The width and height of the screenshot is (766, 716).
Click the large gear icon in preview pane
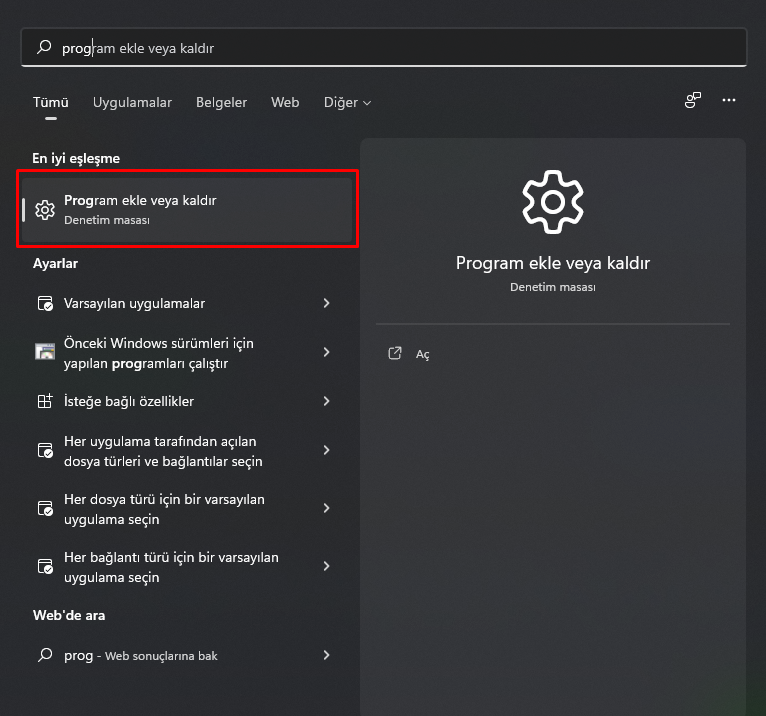click(552, 202)
